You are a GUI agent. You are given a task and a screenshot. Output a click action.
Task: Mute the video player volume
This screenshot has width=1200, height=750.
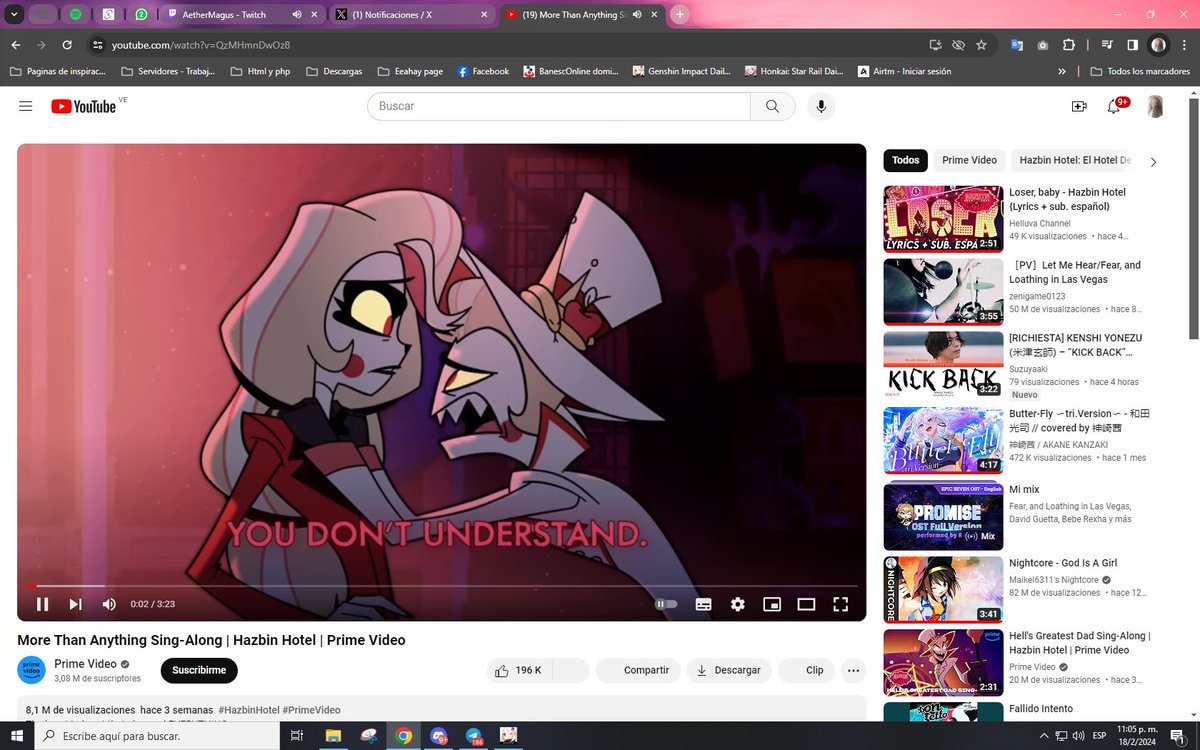tap(108, 604)
